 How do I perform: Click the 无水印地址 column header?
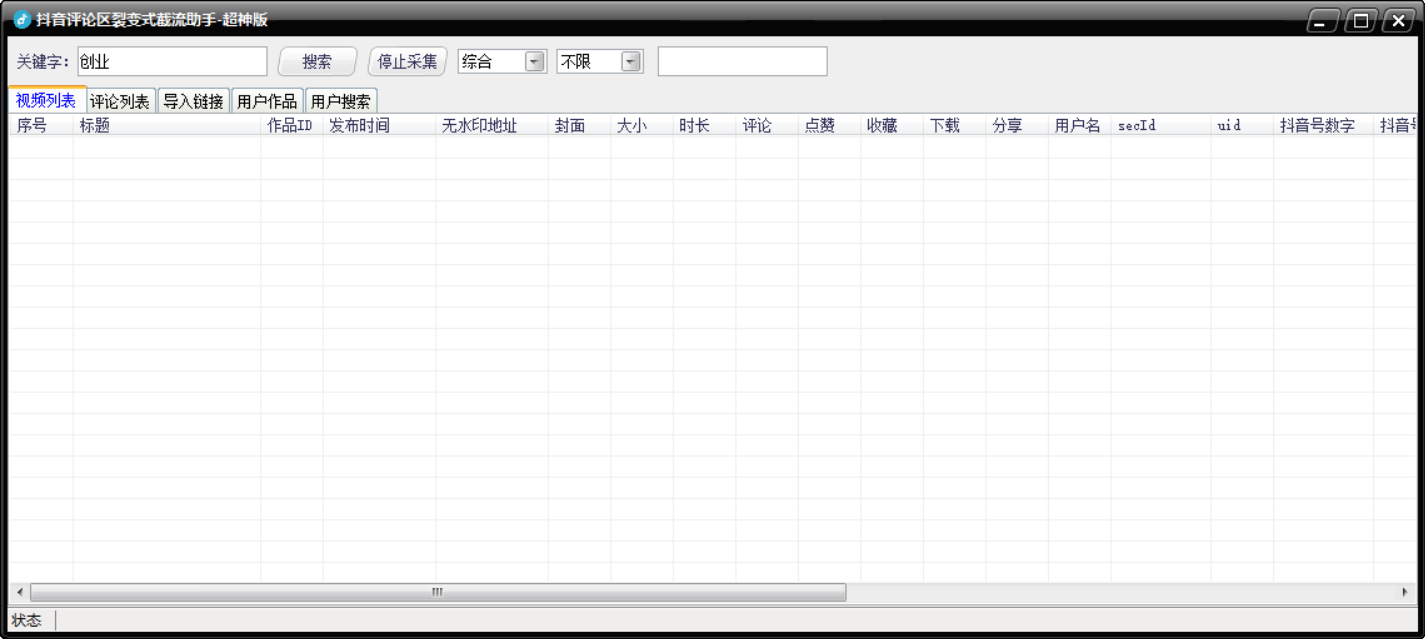pos(492,125)
